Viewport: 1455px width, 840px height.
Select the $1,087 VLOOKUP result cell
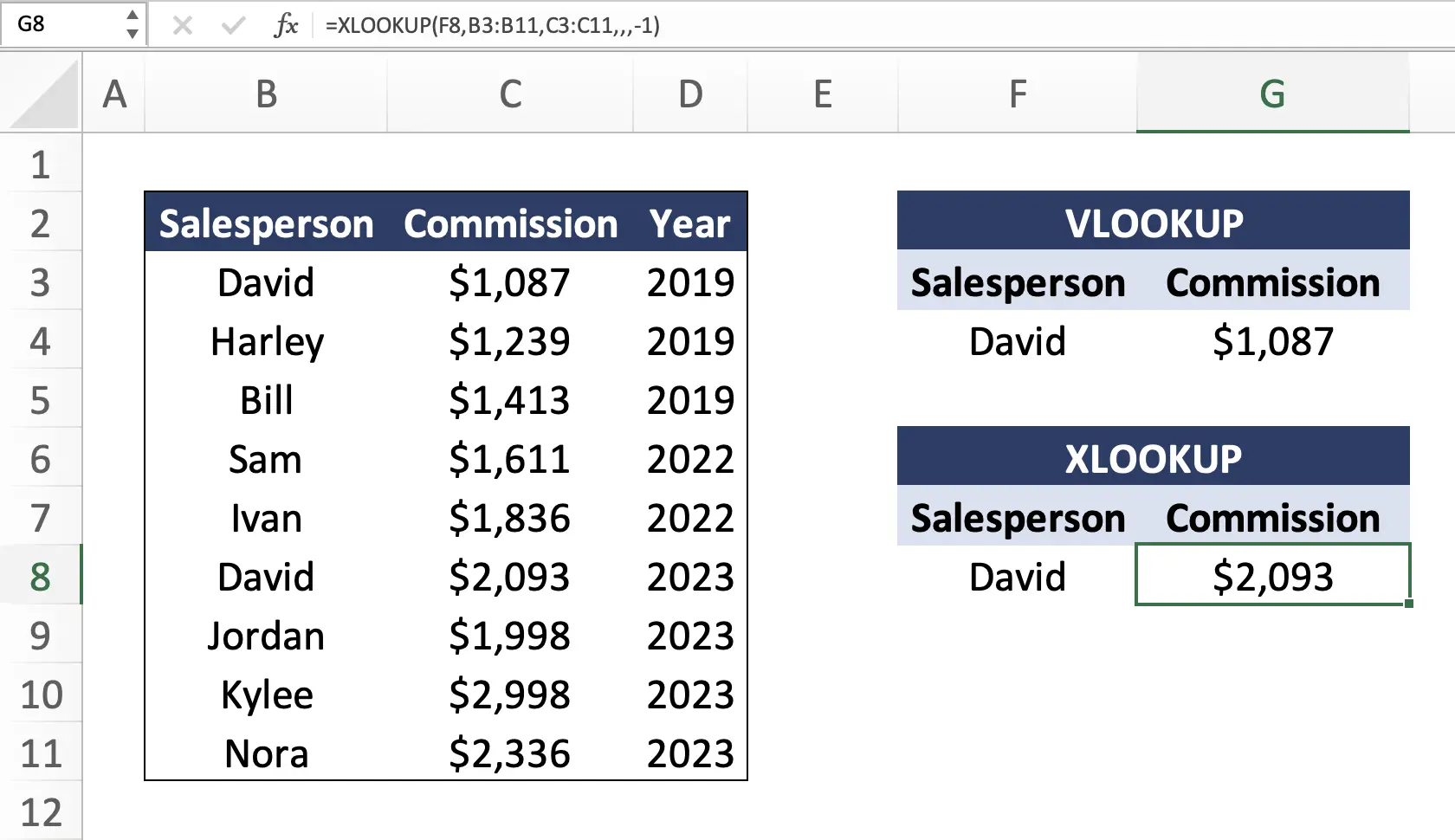[x=1271, y=341]
